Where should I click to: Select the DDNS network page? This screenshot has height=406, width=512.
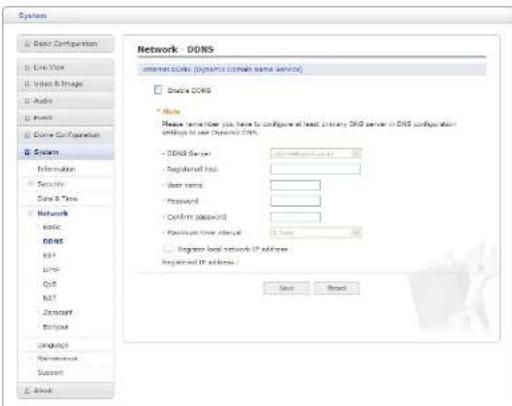53,241
